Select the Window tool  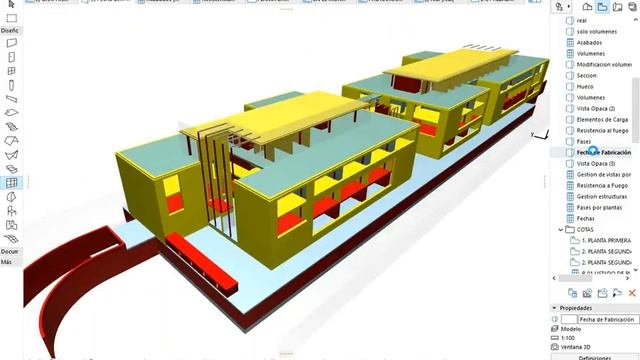[11, 71]
